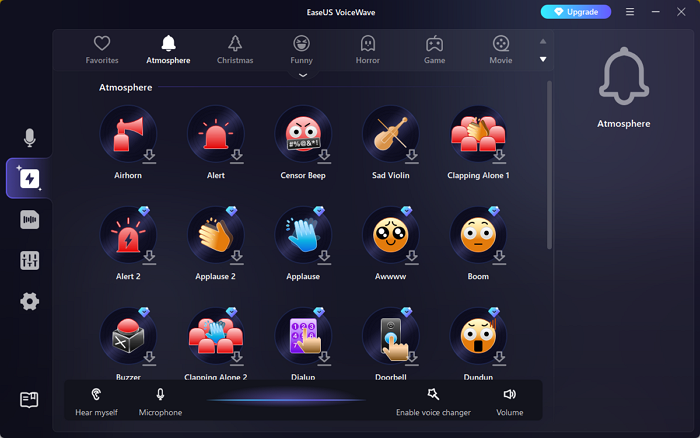Open the audio file waveform sidebar icon
The width and height of the screenshot is (700, 438).
(x=29, y=220)
